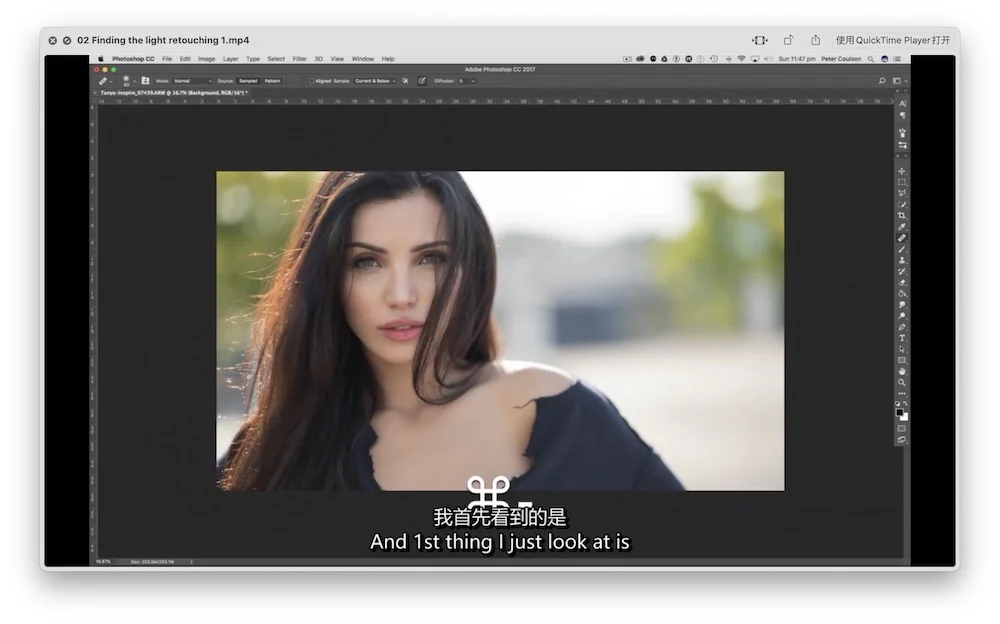The image size is (1000, 624).
Task: Set Source to Sampled
Action: (248, 80)
